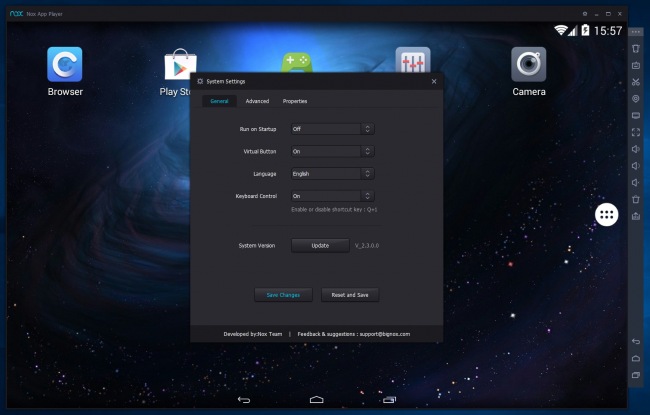
Task: Click the shake device icon atop sidebar
Action: click(x=635, y=49)
